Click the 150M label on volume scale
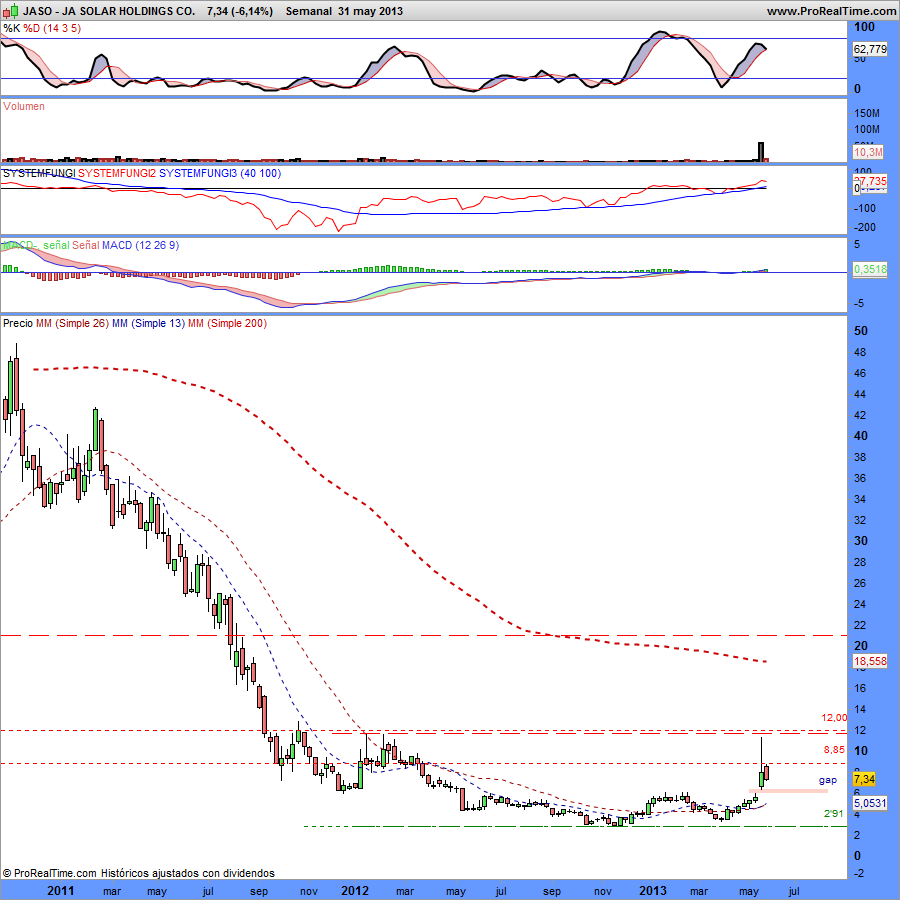Image resolution: width=900 pixels, height=900 pixels. pos(867,113)
